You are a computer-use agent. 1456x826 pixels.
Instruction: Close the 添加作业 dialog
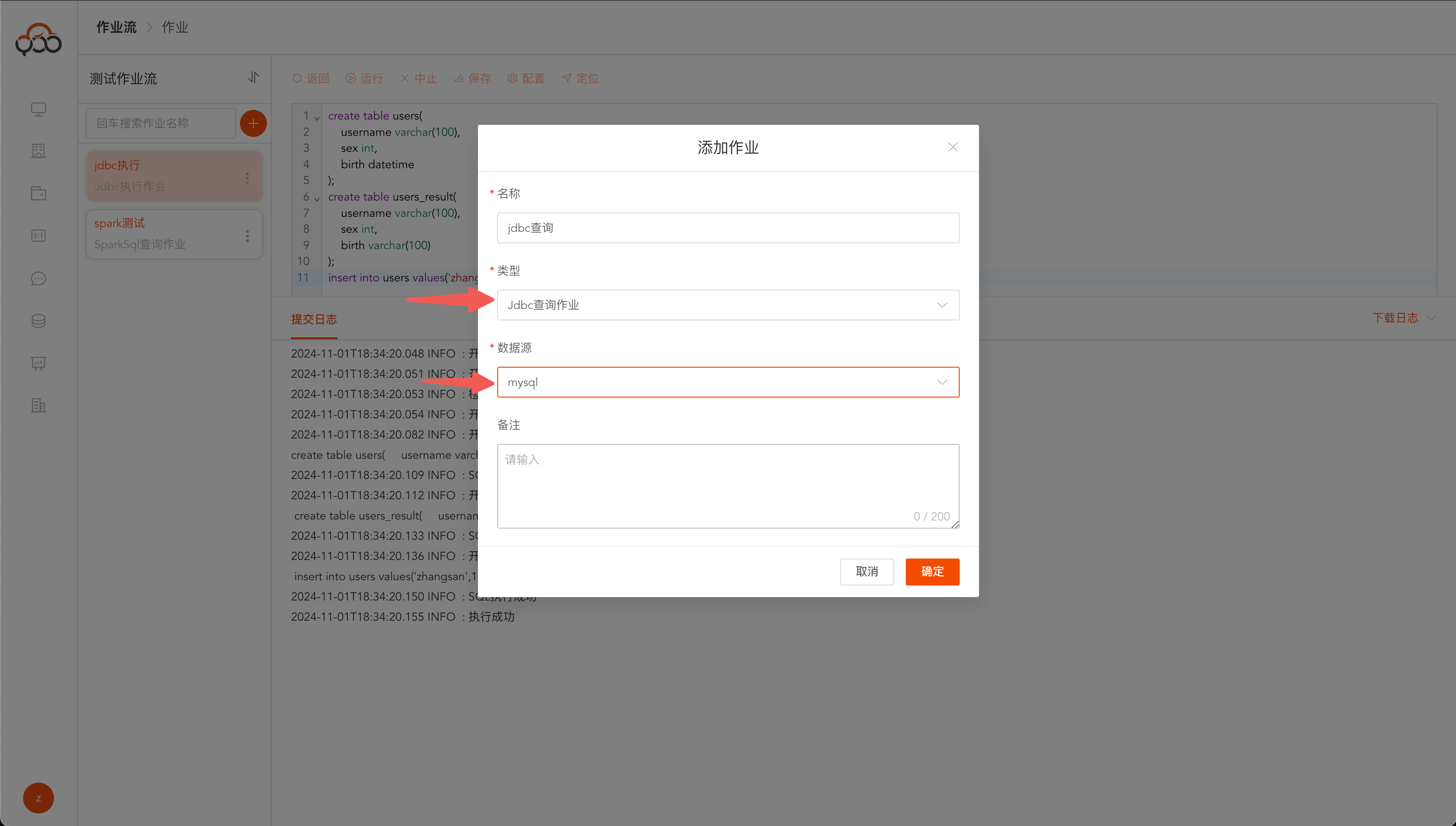click(953, 147)
